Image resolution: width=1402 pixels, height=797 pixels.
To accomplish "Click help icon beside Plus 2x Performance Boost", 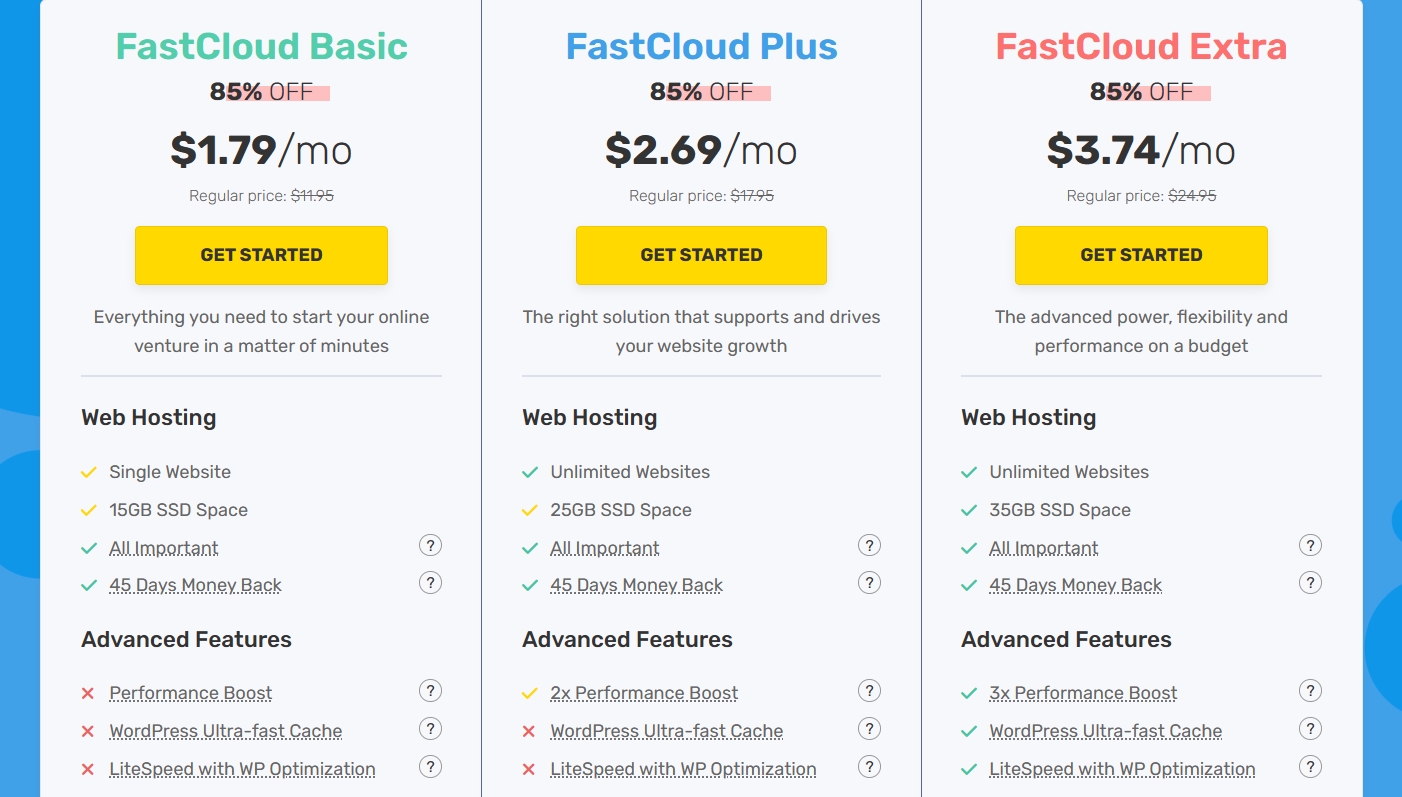I will [x=870, y=691].
